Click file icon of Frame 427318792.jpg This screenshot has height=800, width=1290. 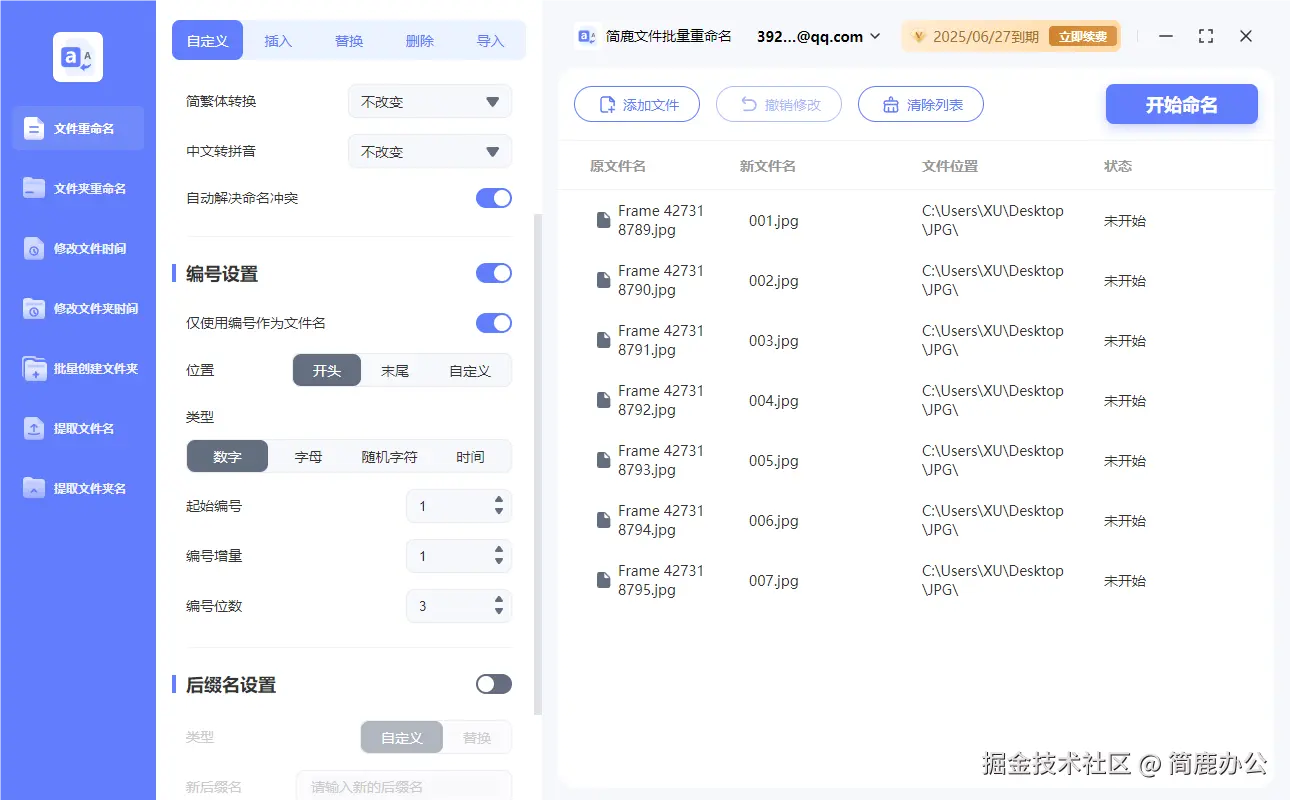pyautogui.click(x=603, y=400)
